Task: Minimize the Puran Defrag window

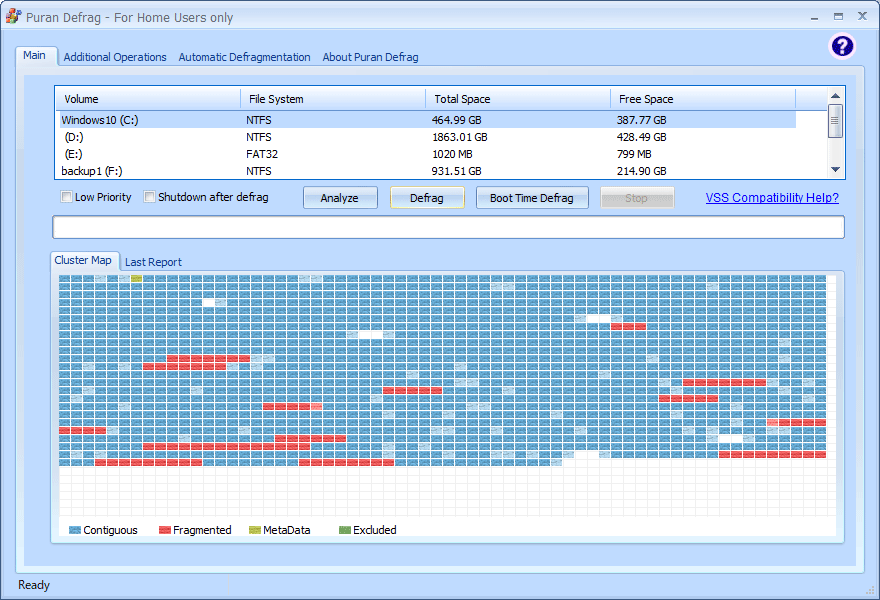Action: pos(814,17)
